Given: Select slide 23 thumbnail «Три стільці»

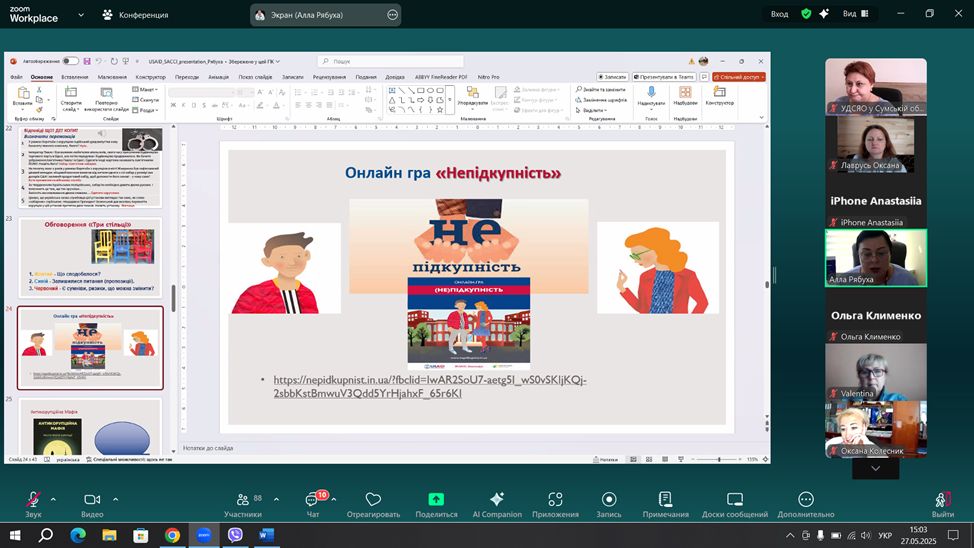Looking at the screenshot, I should tap(90, 257).
